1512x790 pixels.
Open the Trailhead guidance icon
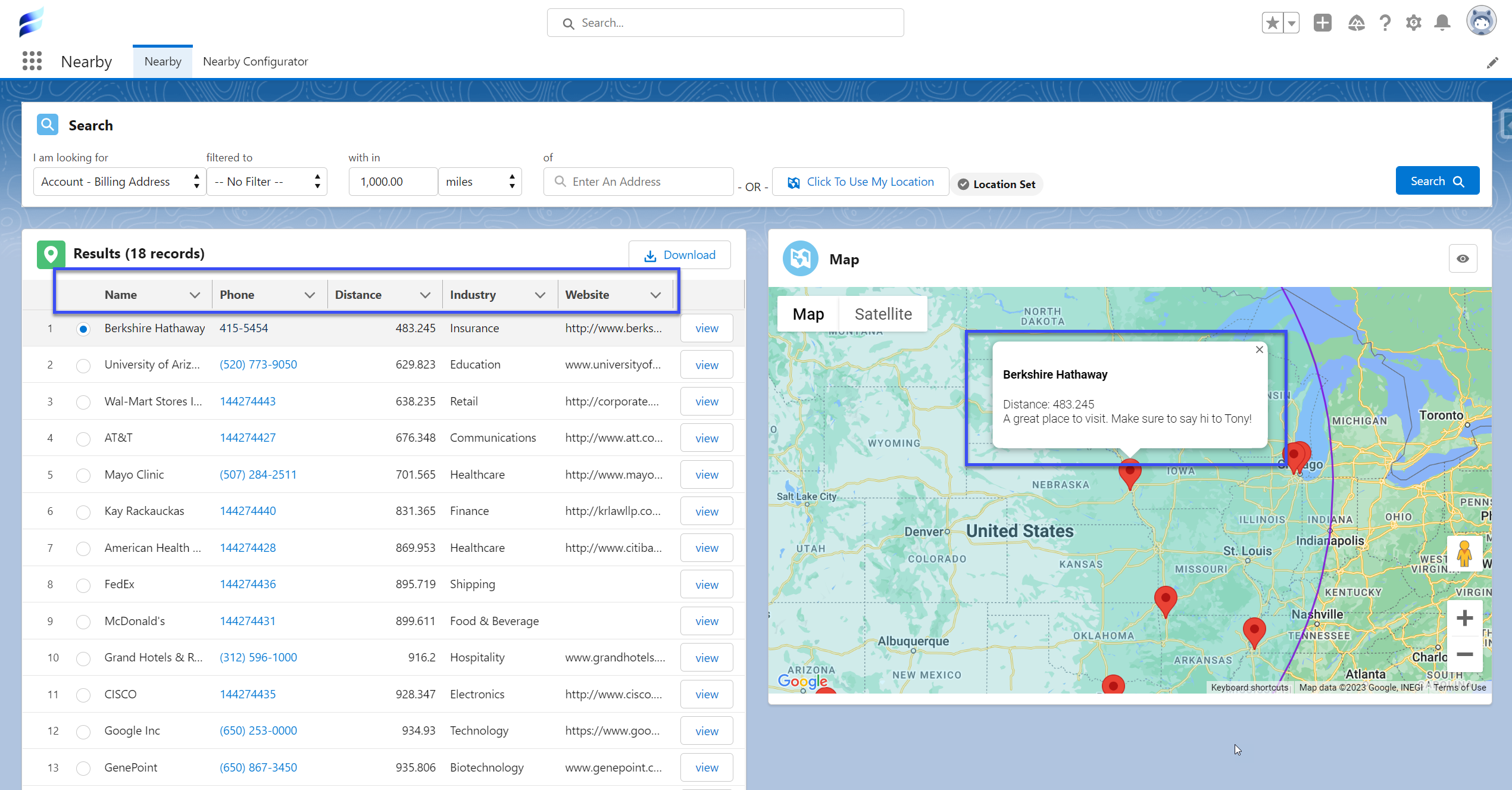pyautogui.click(x=1356, y=23)
